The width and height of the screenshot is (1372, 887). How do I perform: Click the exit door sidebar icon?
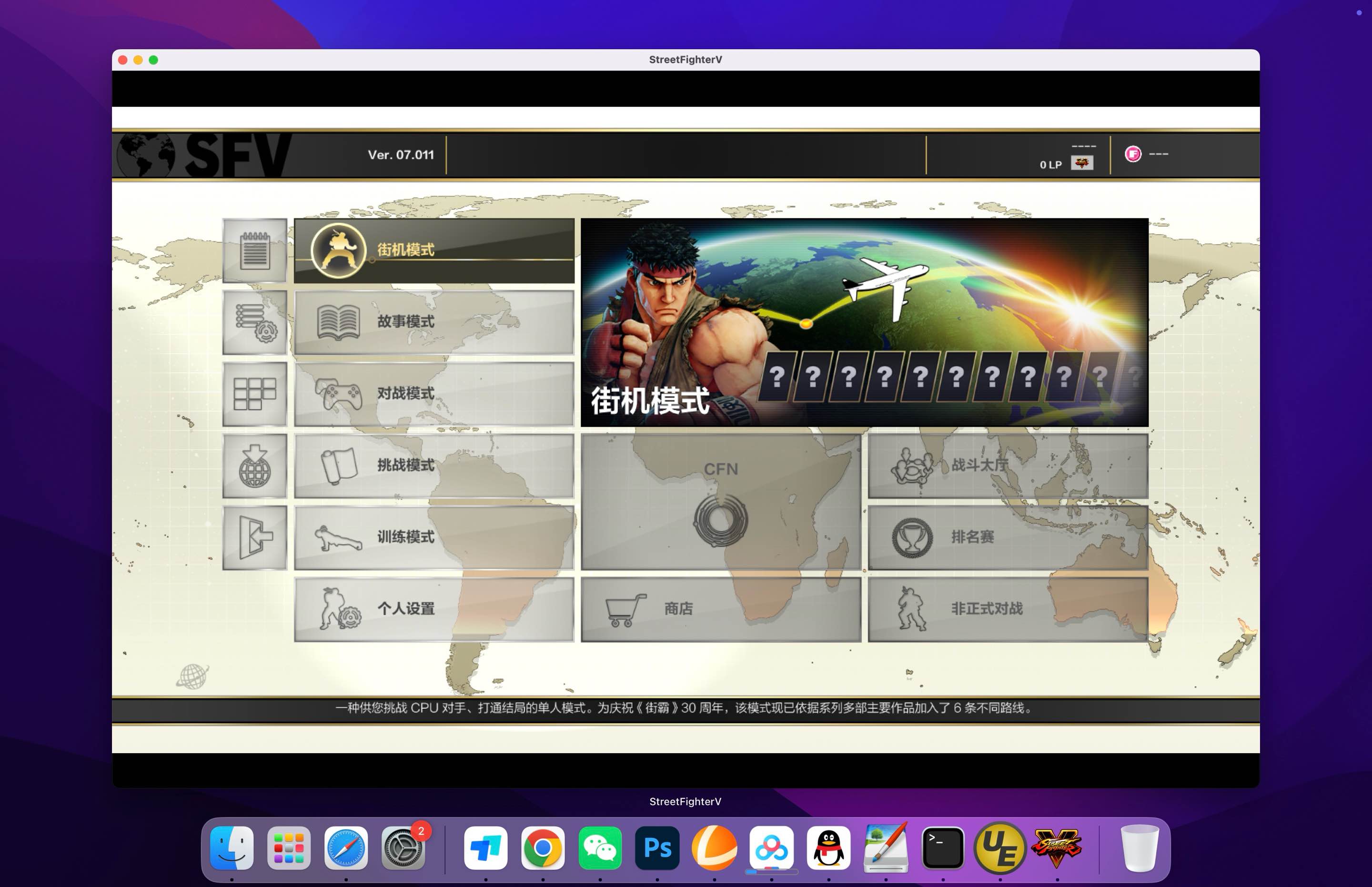click(x=254, y=538)
